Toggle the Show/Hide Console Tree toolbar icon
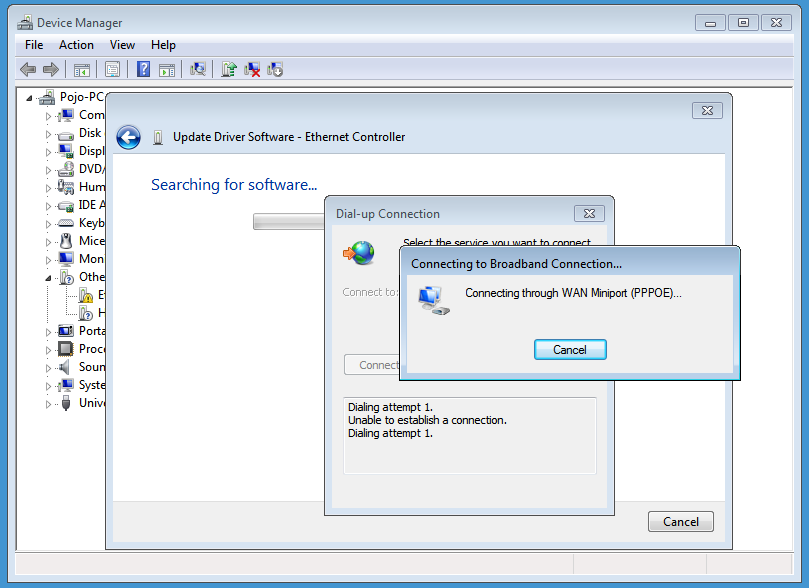The image size is (809, 588). point(82,70)
